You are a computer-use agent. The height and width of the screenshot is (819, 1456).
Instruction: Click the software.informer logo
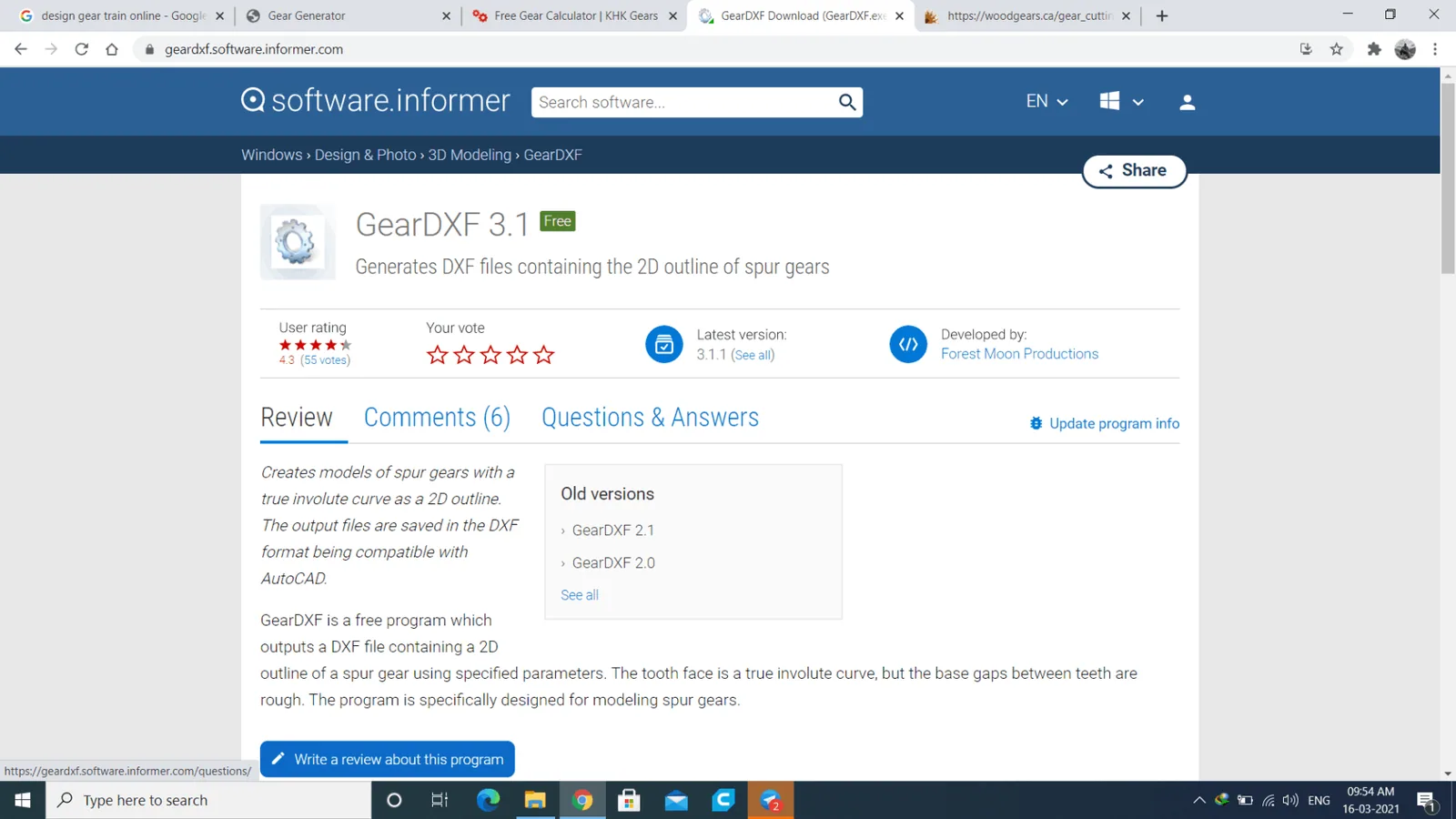click(375, 100)
